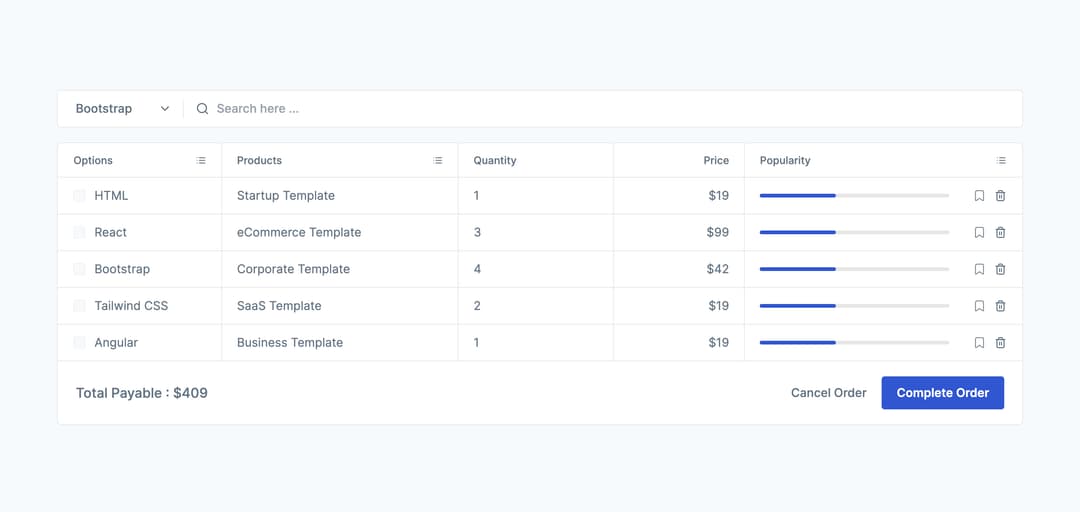Bookmark the eCommerce Template row
The width and height of the screenshot is (1080, 512).
click(x=979, y=233)
